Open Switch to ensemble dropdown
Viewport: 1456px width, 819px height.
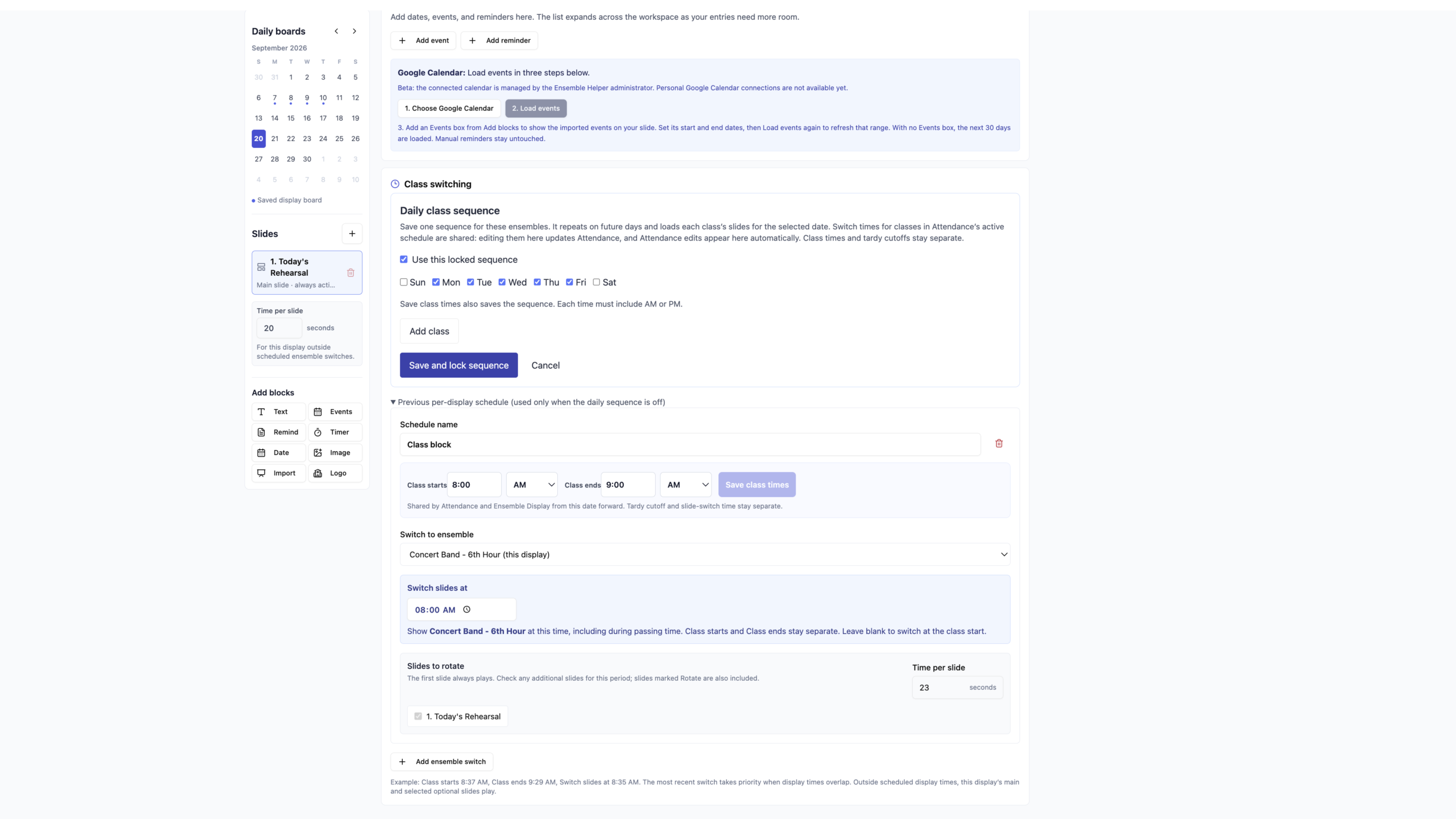705,555
